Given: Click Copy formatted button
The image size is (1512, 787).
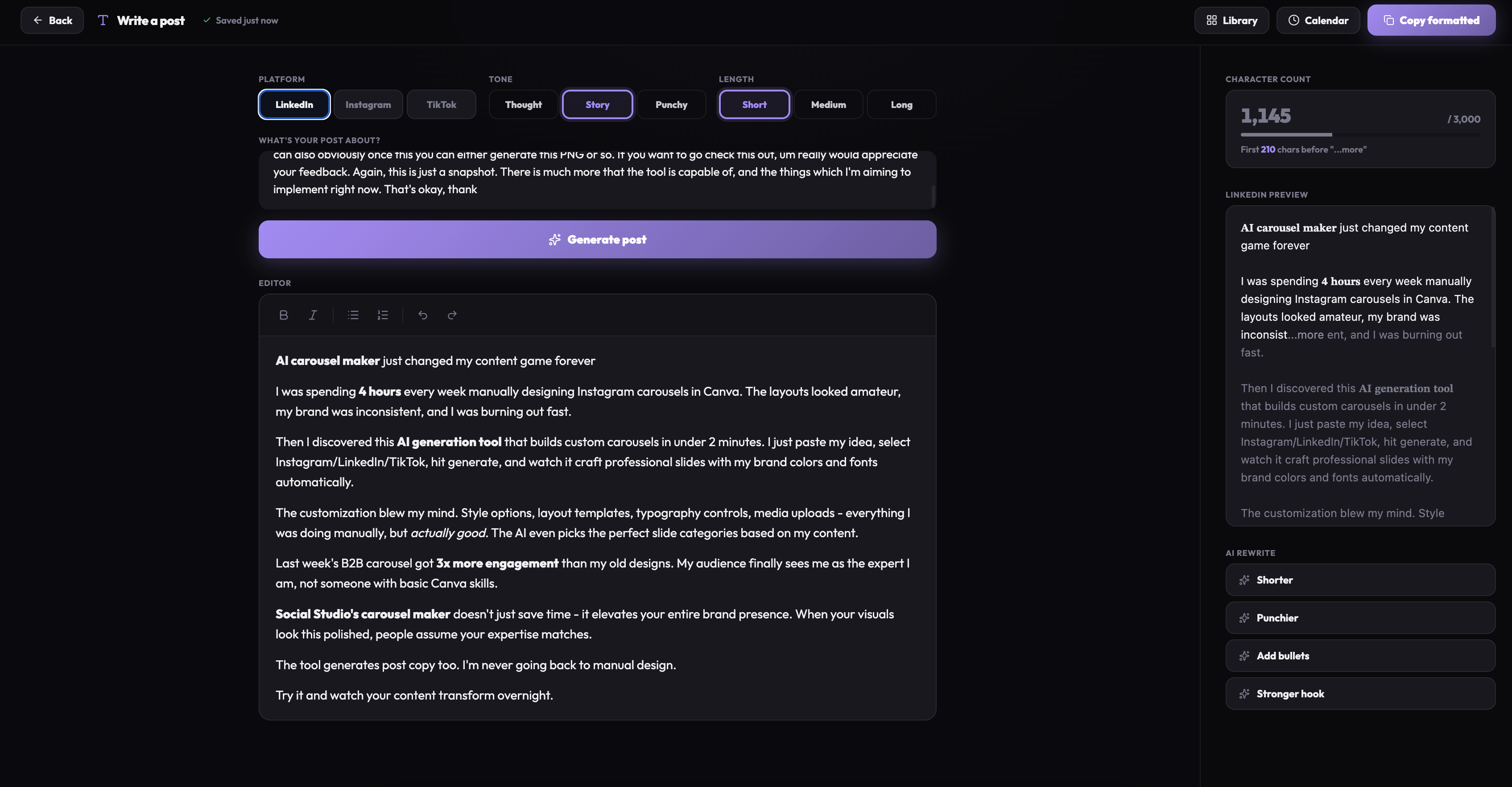Looking at the screenshot, I should 1431,21.
